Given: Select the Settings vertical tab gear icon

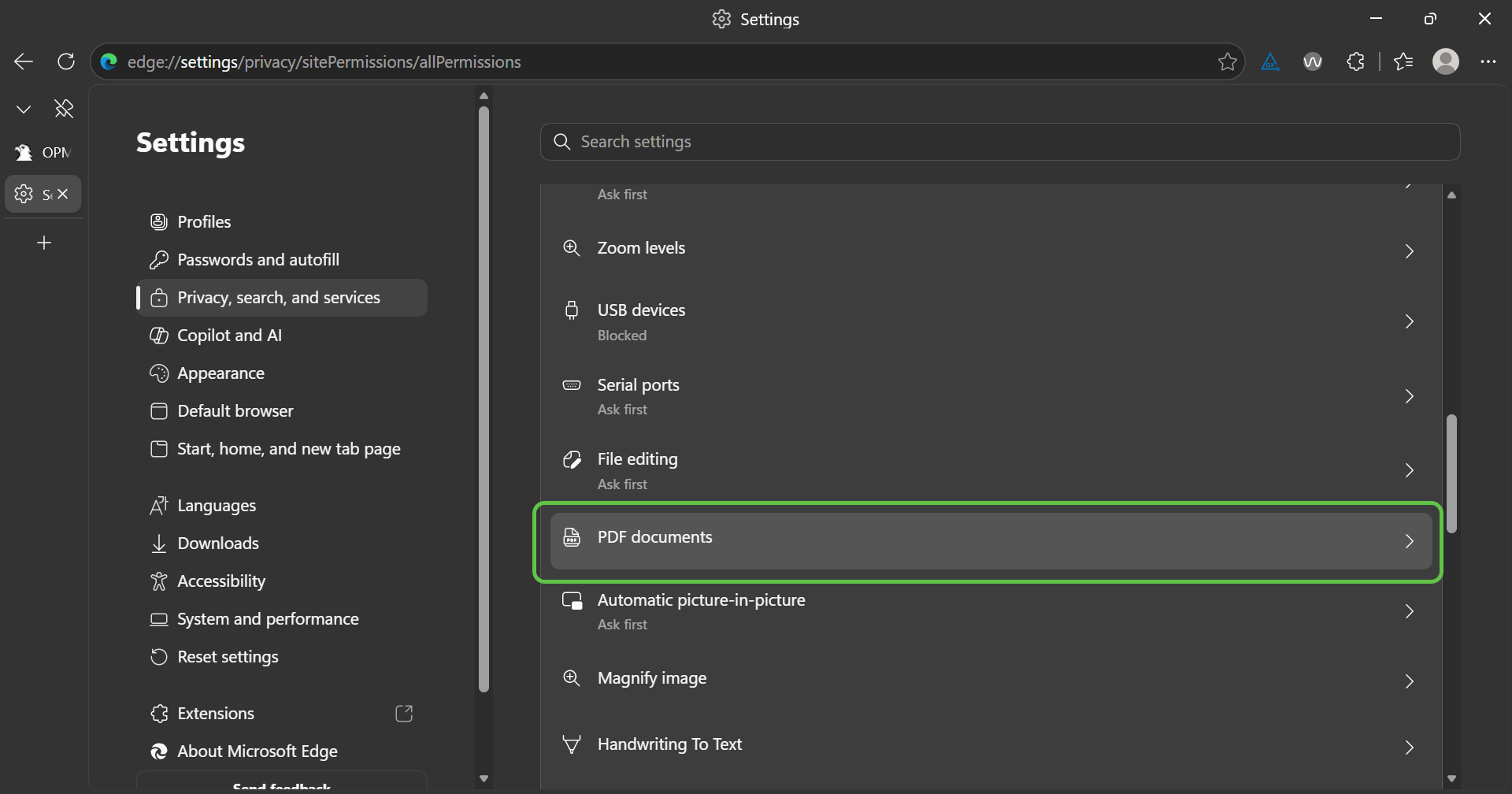Looking at the screenshot, I should pyautogui.click(x=24, y=194).
